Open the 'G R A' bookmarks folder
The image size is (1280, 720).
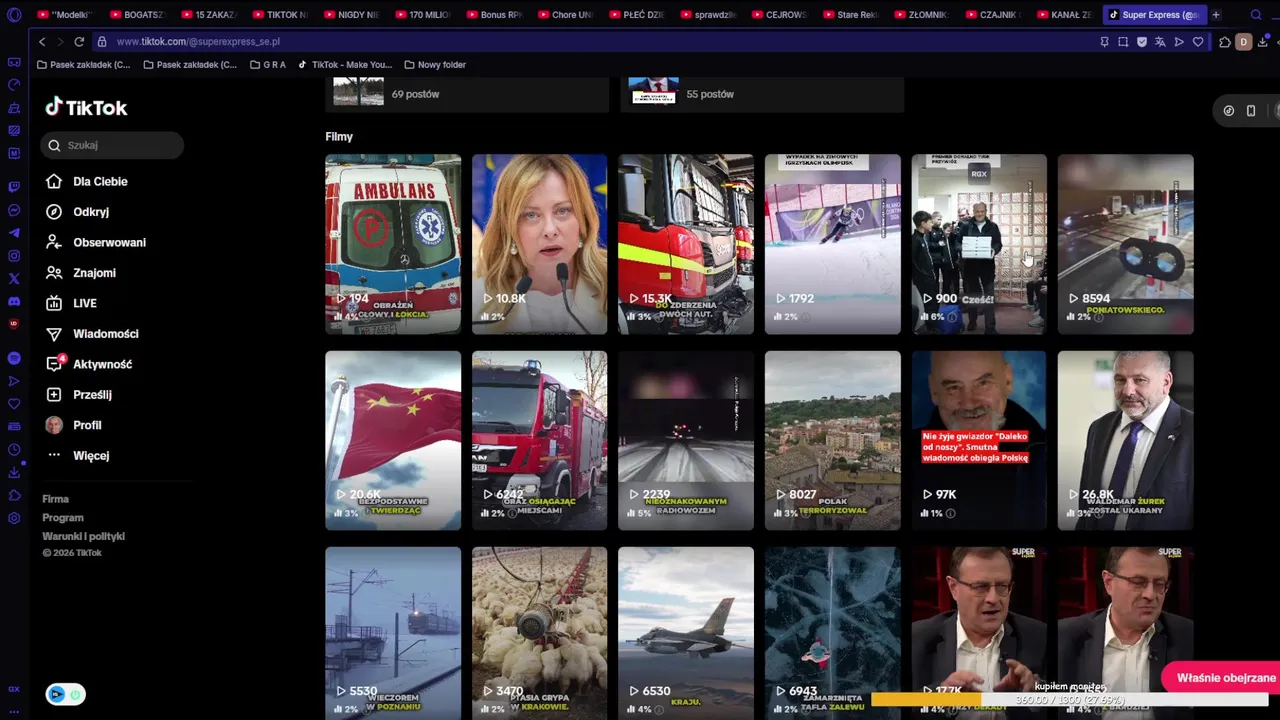pos(268,65)
